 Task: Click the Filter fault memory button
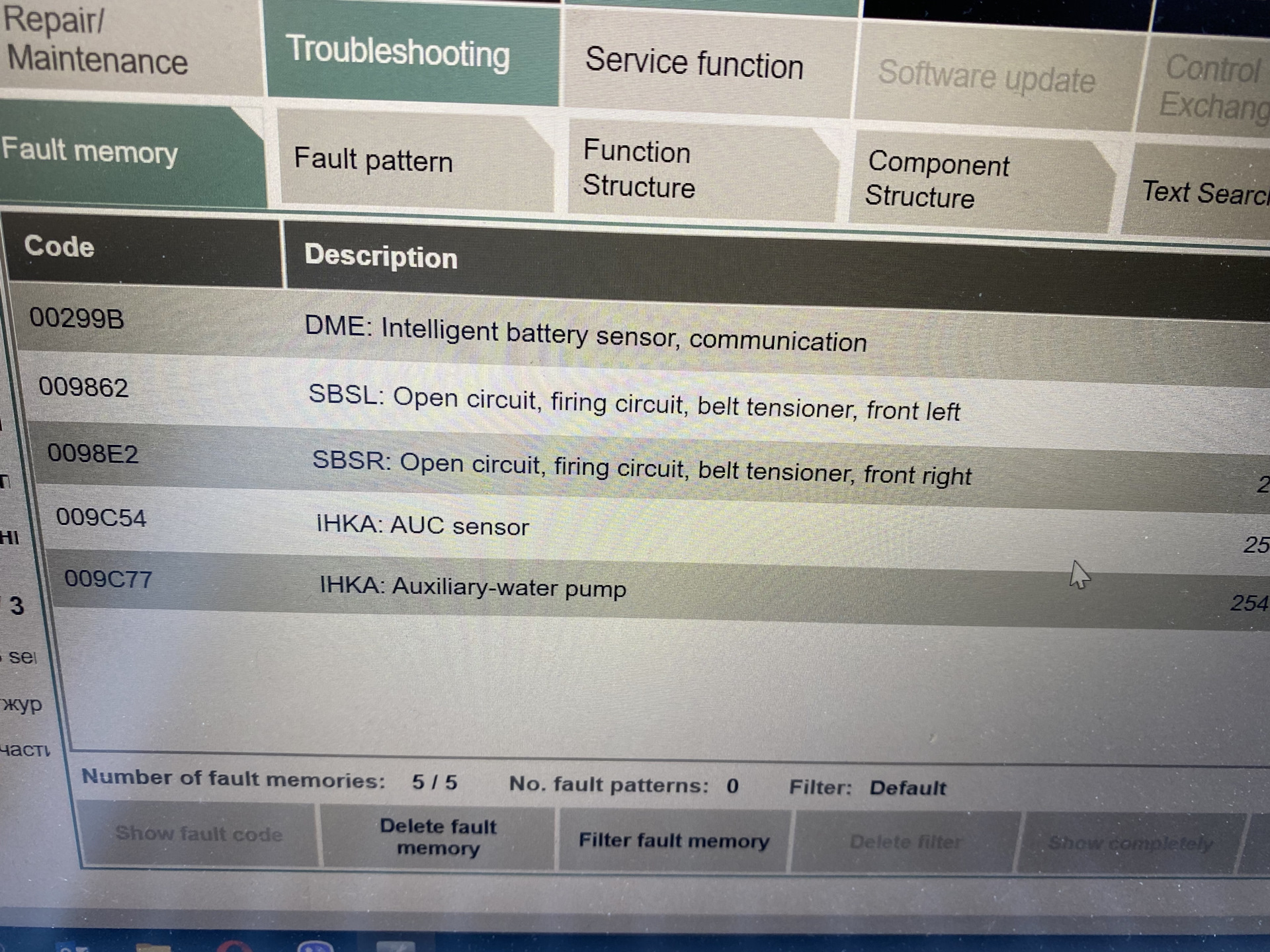pos(674,840)
